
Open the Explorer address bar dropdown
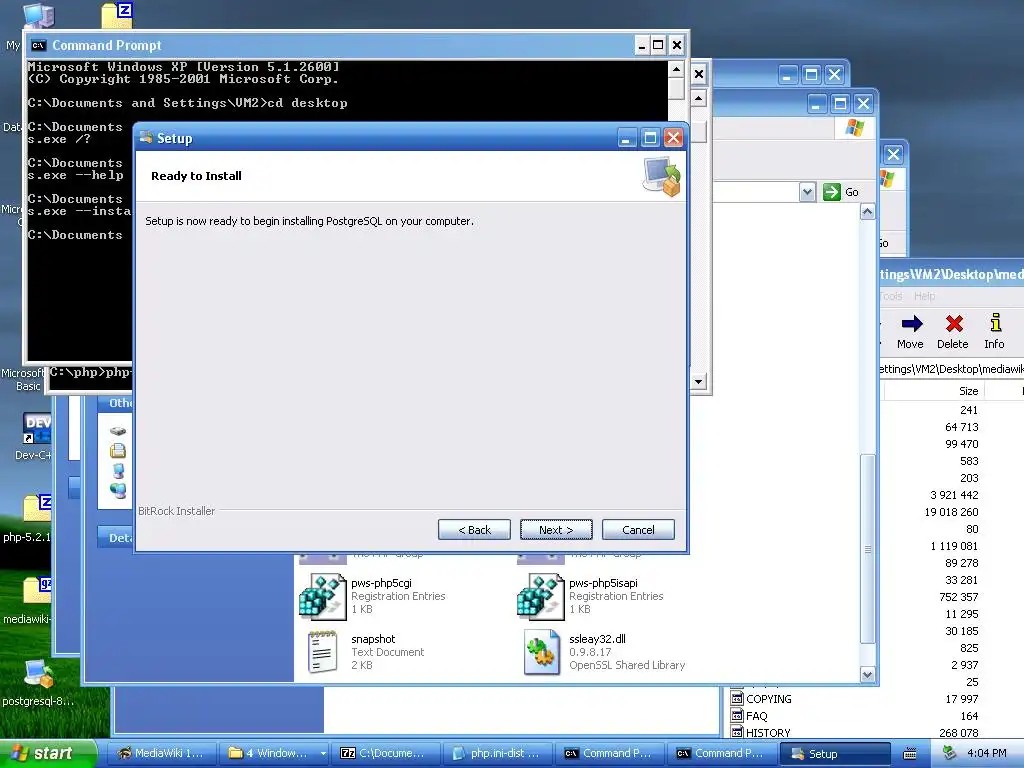807,192
